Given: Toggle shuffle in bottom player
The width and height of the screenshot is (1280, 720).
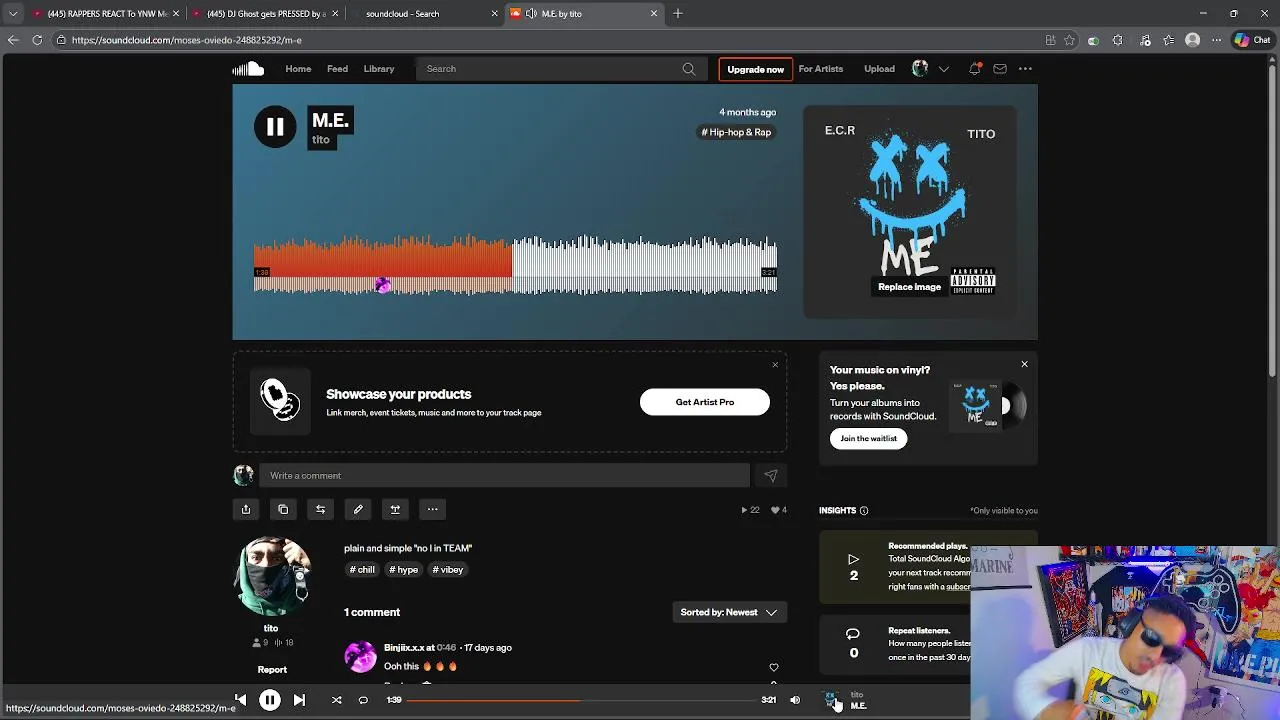Looking at the screenshot, I should click(x=336, y=700).
